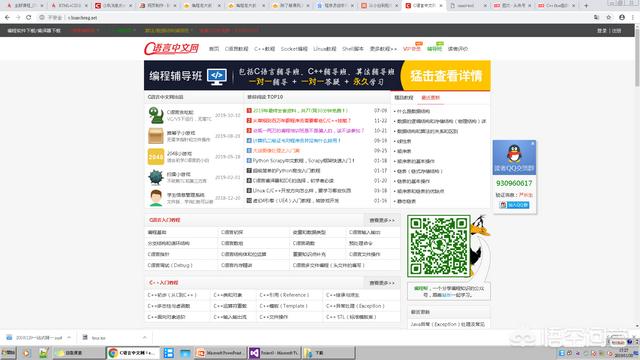Bookmark this page with the star icon
The width and height of the screenshot is (640, 360).
pyautogui.click(x=609, y=18)
